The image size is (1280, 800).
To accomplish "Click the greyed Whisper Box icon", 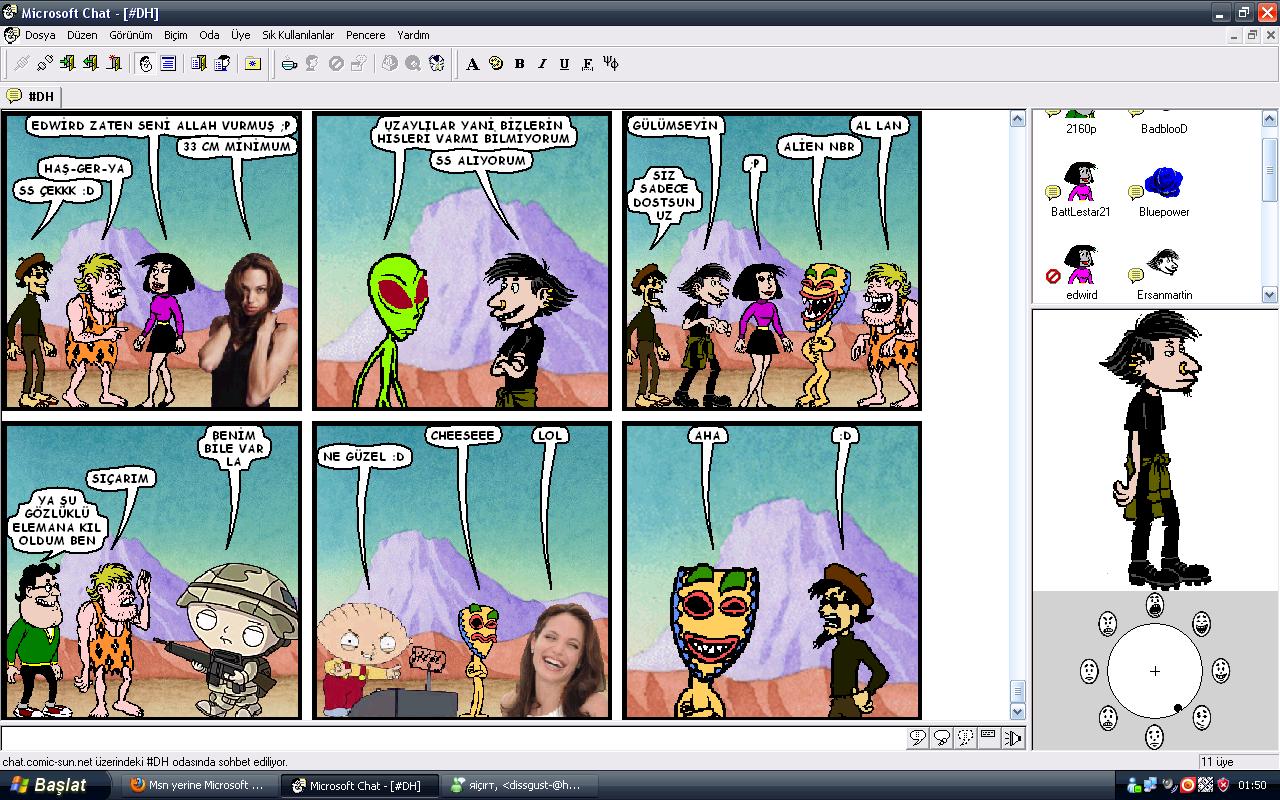I will [359, 63].
